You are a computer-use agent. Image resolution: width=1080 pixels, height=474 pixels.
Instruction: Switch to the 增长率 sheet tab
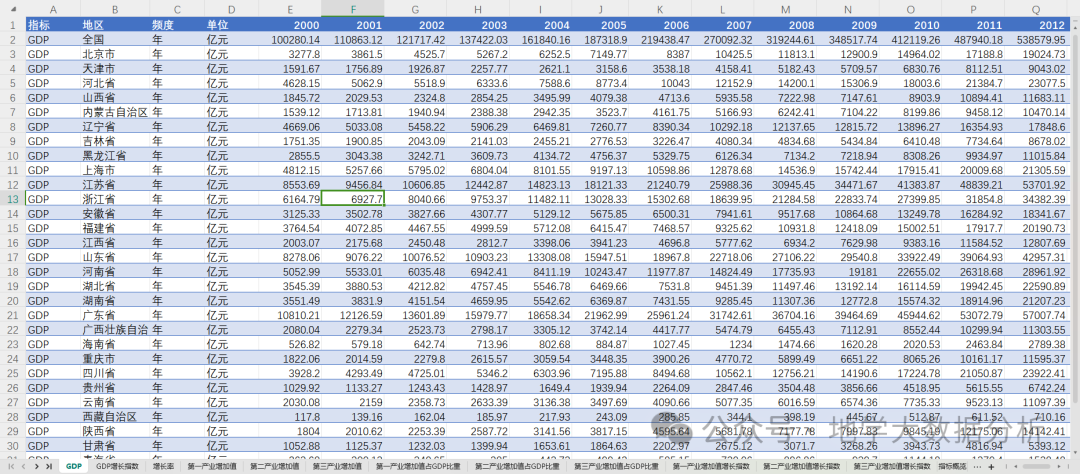click(163, 466)
